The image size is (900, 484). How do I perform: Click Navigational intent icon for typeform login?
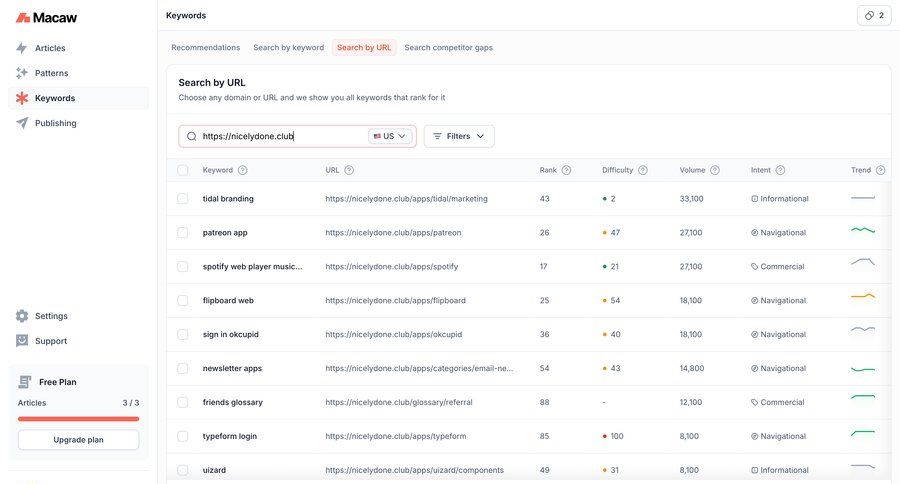754,436
